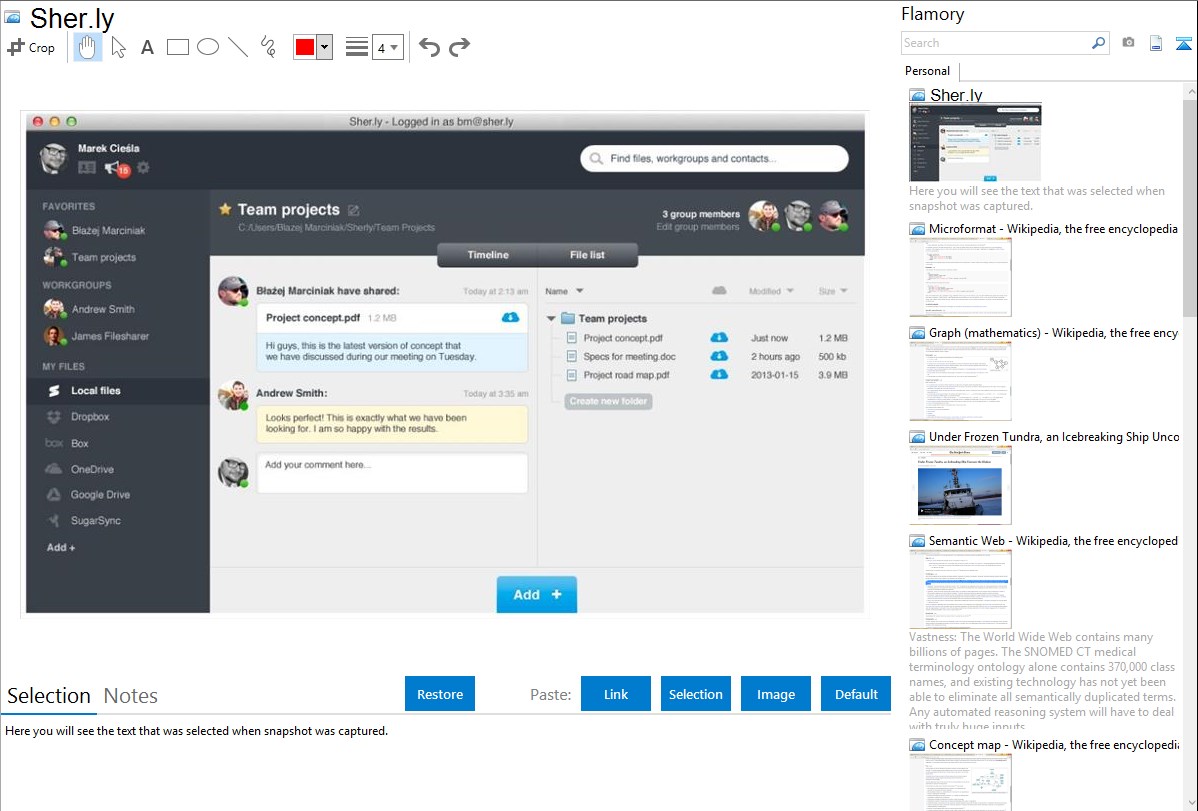
Task: Open the Name column sort dropdown
Action: click(x=579, y=291)
